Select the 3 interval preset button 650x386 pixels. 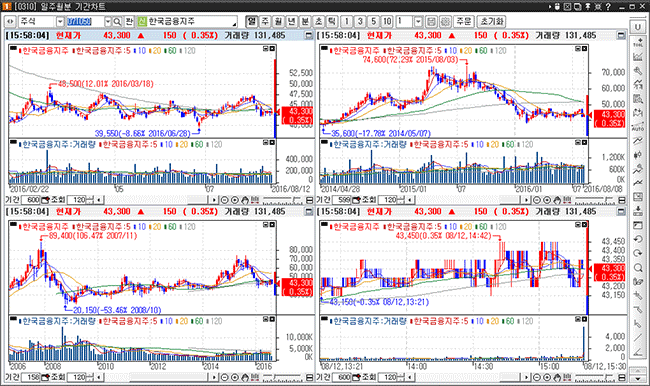[x=360, y=22]
